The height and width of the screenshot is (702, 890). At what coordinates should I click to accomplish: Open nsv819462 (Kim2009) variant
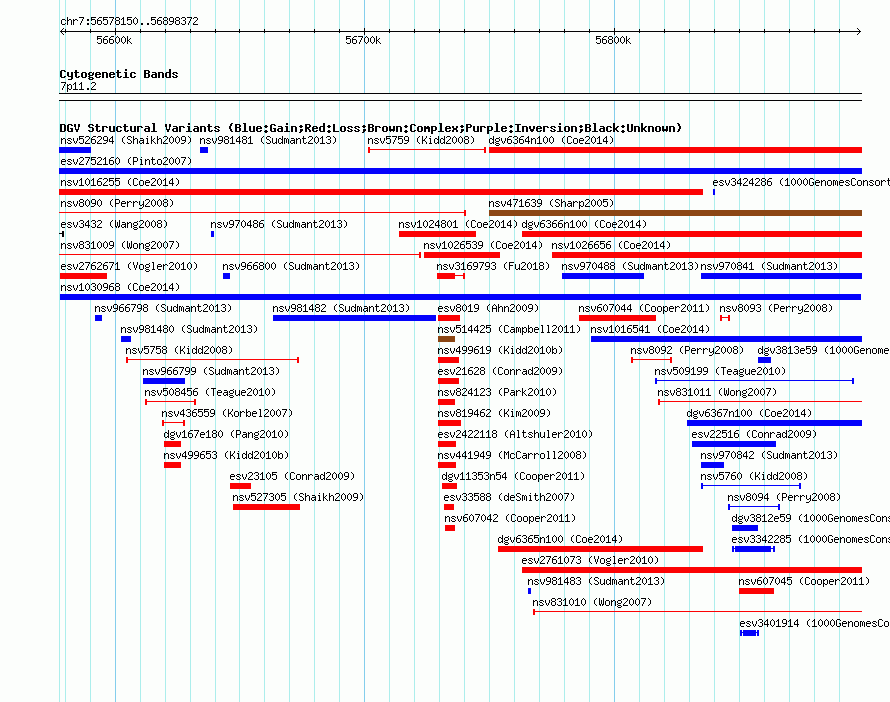(x=494, y=413)
